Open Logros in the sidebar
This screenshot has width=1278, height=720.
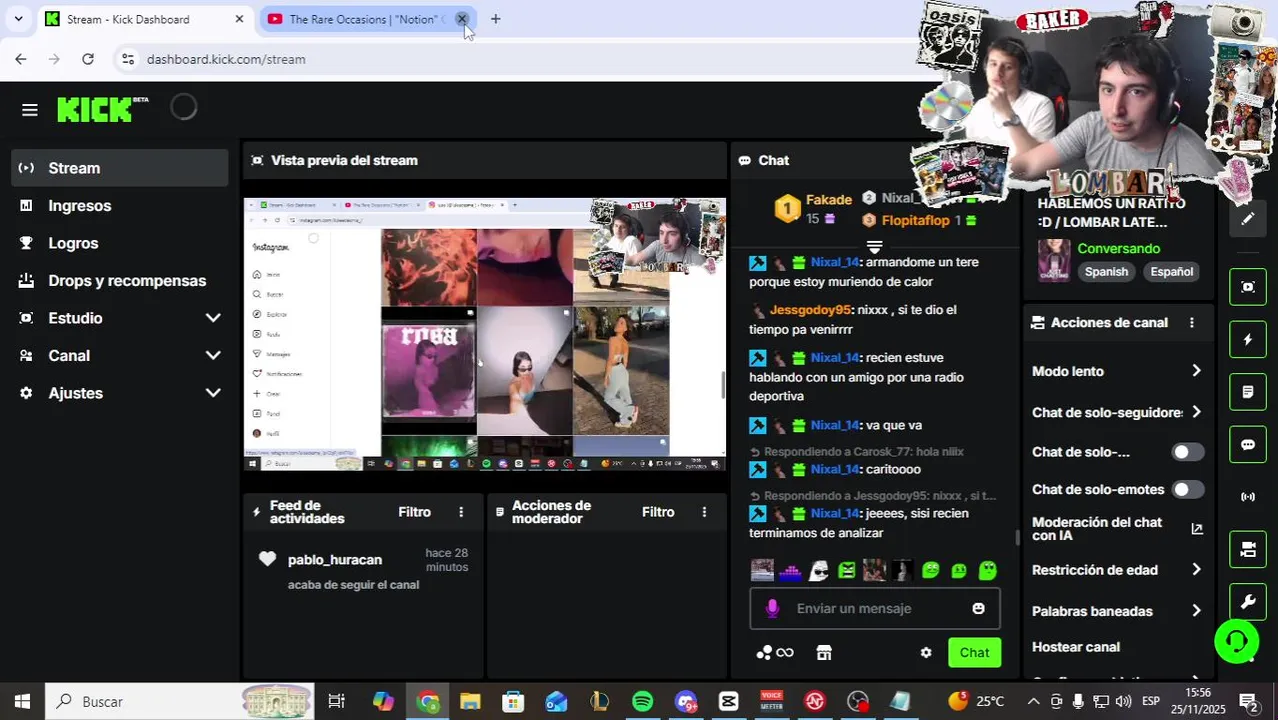(120, 243)
